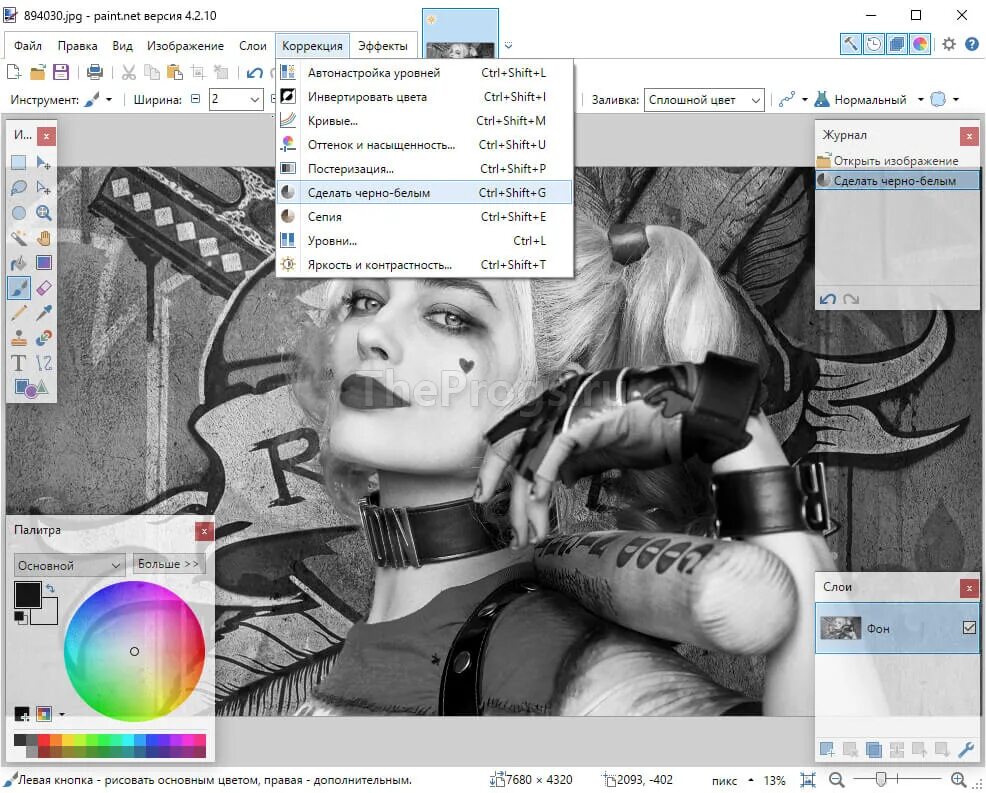
Task: Select the Eraser tool
Action: point(43,288)
